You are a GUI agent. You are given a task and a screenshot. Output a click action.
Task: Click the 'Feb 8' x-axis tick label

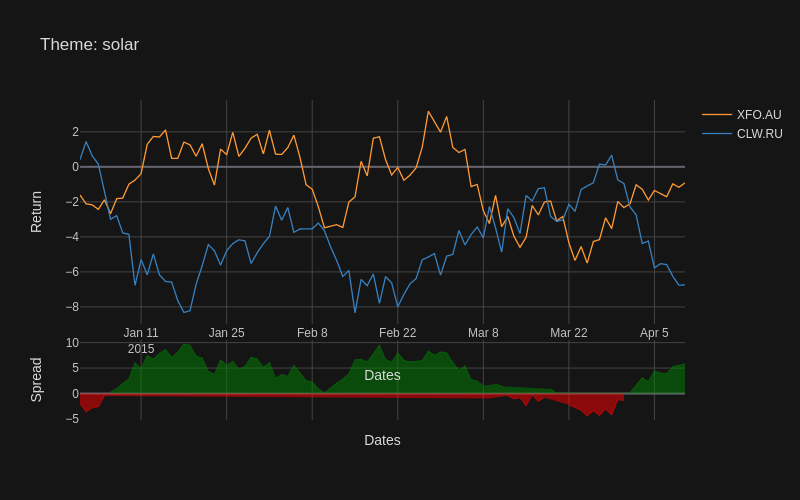pos(312,333)
